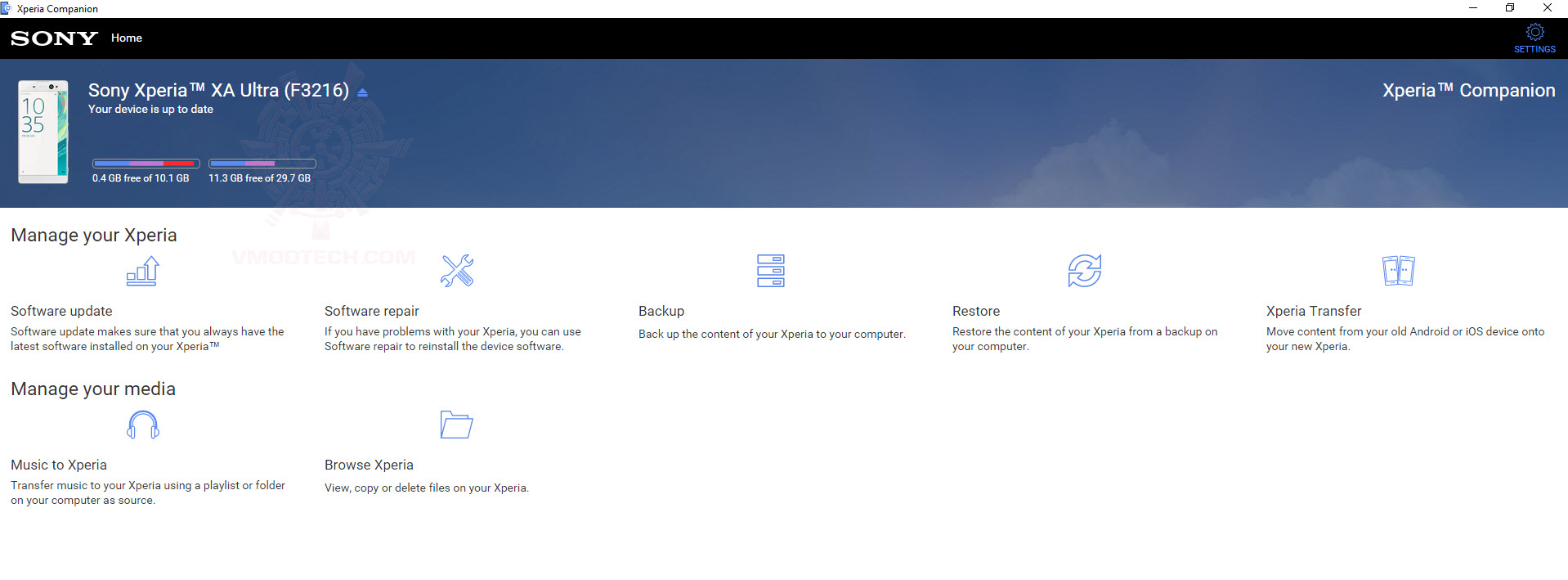Open the Software update icon
Image resolution: width=1568 pixels, height=580 pixels.
click(143, 271)
